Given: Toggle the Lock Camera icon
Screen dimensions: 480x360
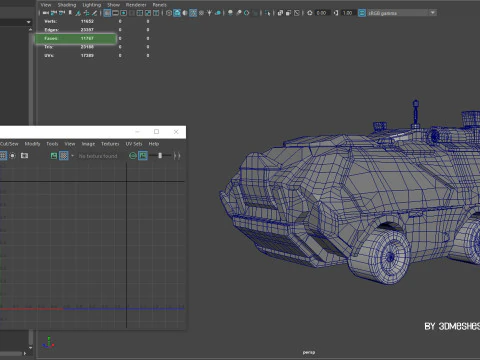Looking at the screenshot, I should click(x=54, y=13).
